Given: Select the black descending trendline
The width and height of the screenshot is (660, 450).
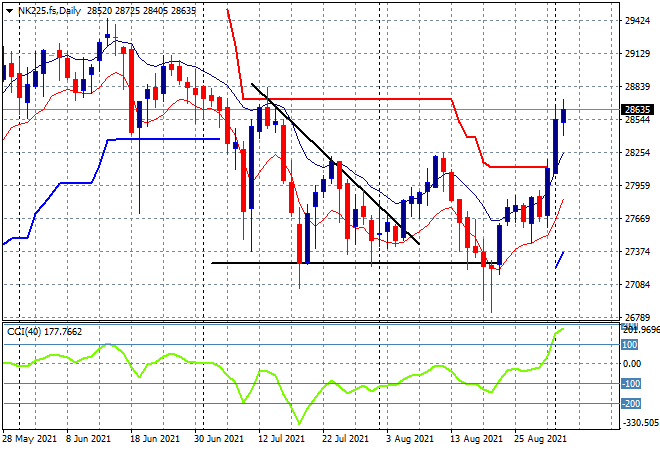Looking at the screenshot, I should coord(335,164).
